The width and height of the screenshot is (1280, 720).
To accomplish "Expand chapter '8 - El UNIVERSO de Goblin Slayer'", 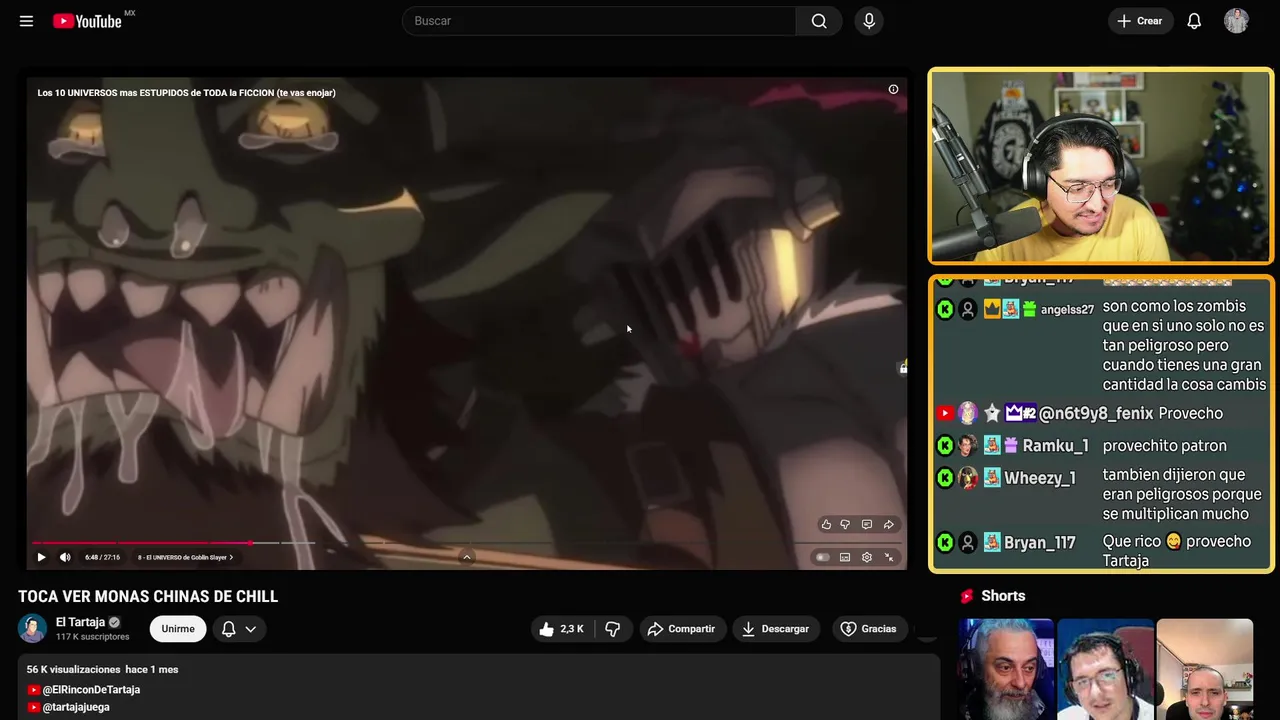I will click(185, 557).
